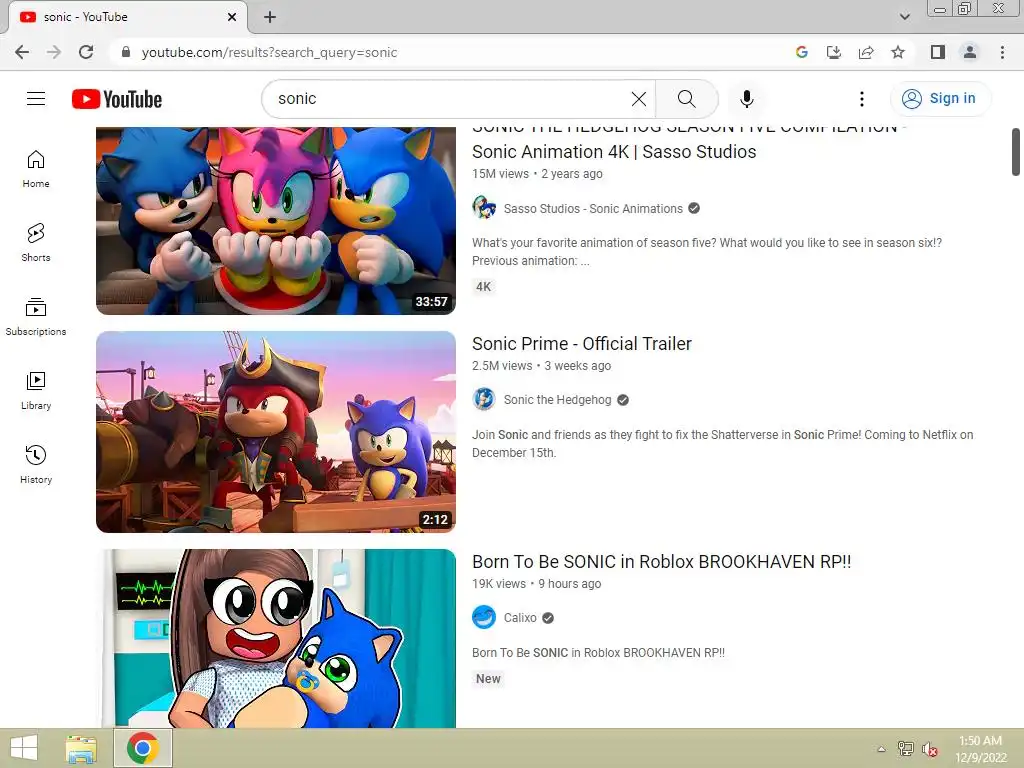Click Sonic the Hedgehog channel avatar

click(x=484, y=399)
